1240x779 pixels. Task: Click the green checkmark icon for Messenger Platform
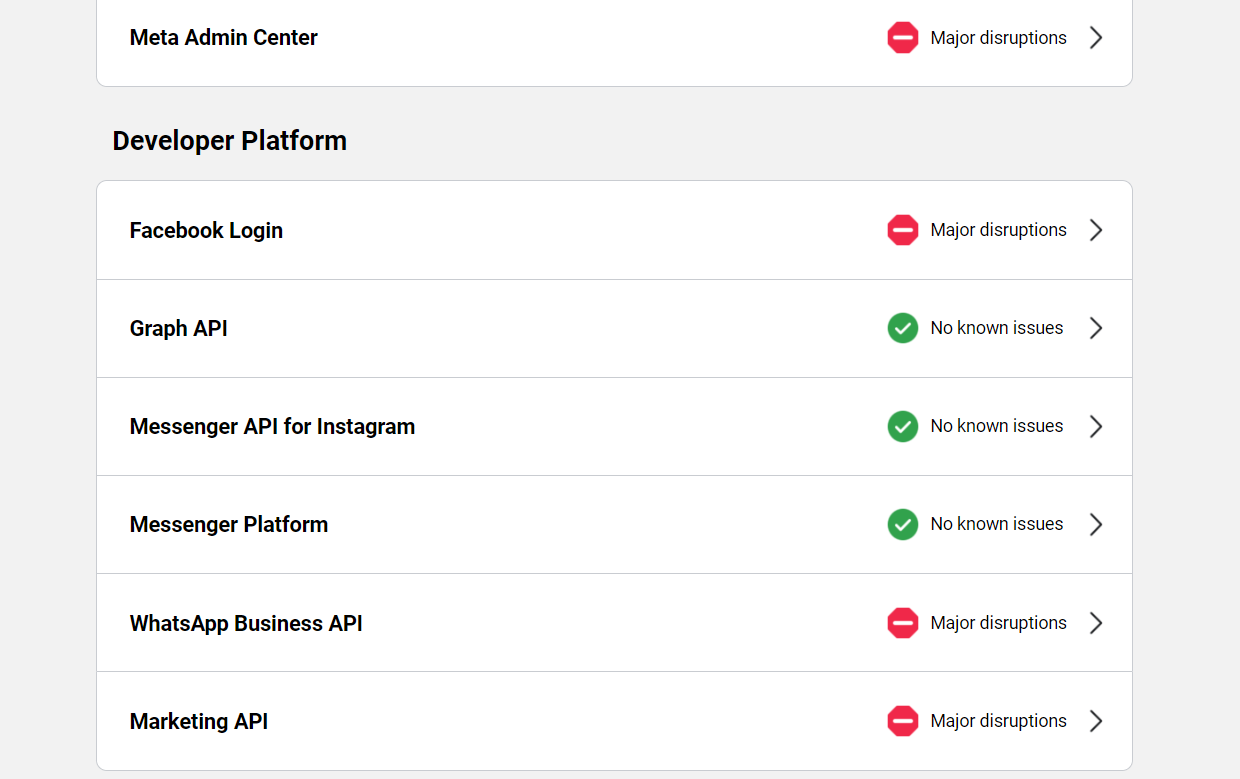pos(902,524)
